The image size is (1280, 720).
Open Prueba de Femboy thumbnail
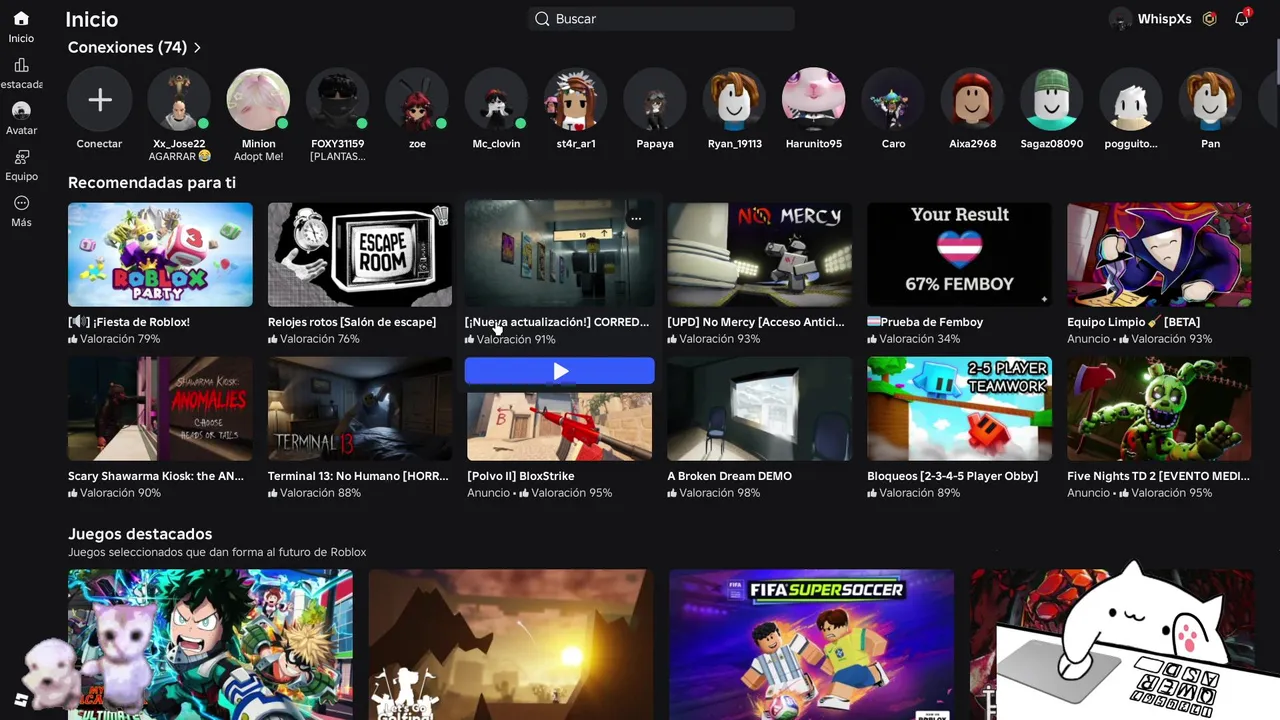(960, 255)
